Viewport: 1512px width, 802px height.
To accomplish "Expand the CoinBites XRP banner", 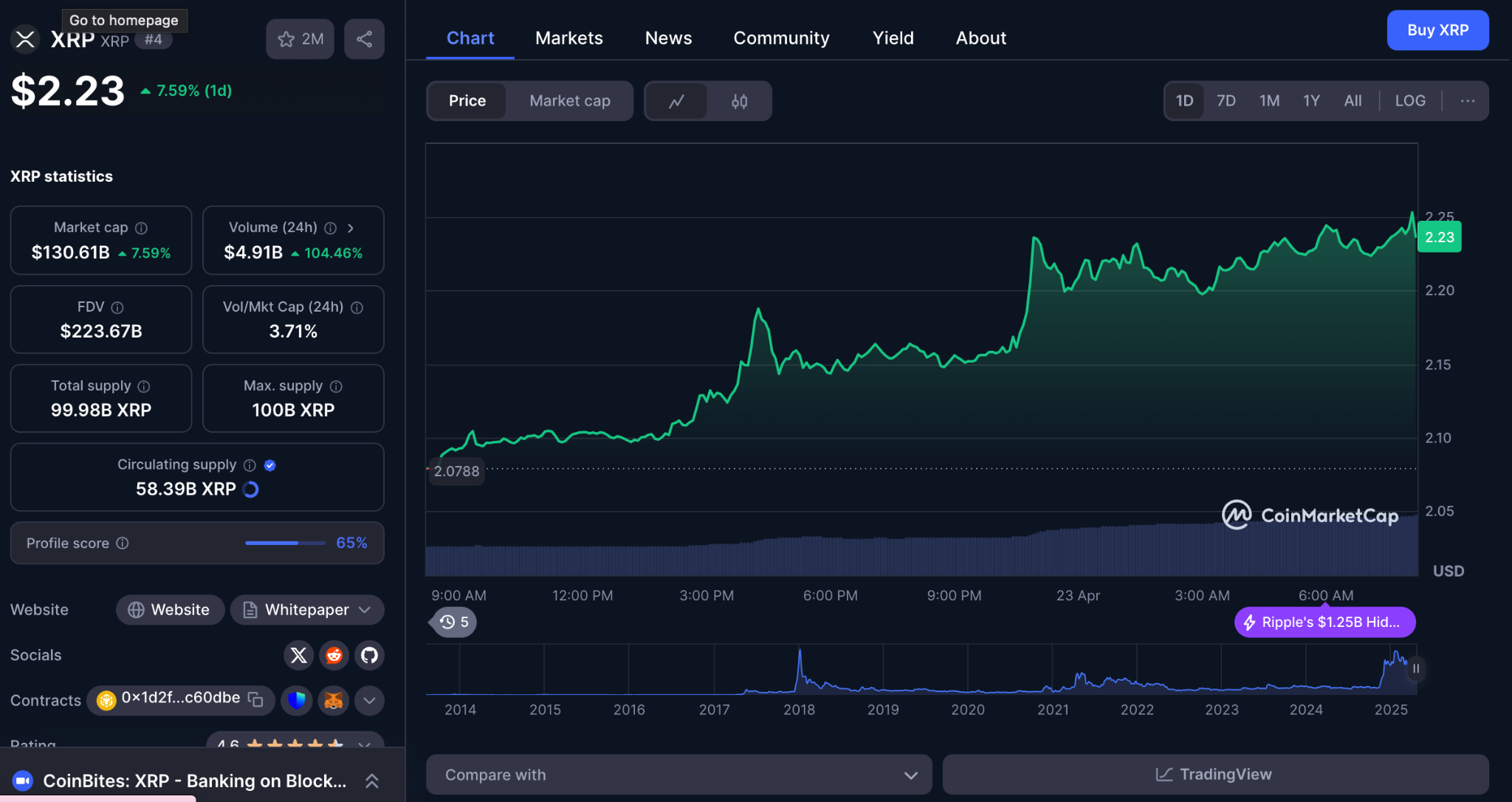I will coord(372,781).
